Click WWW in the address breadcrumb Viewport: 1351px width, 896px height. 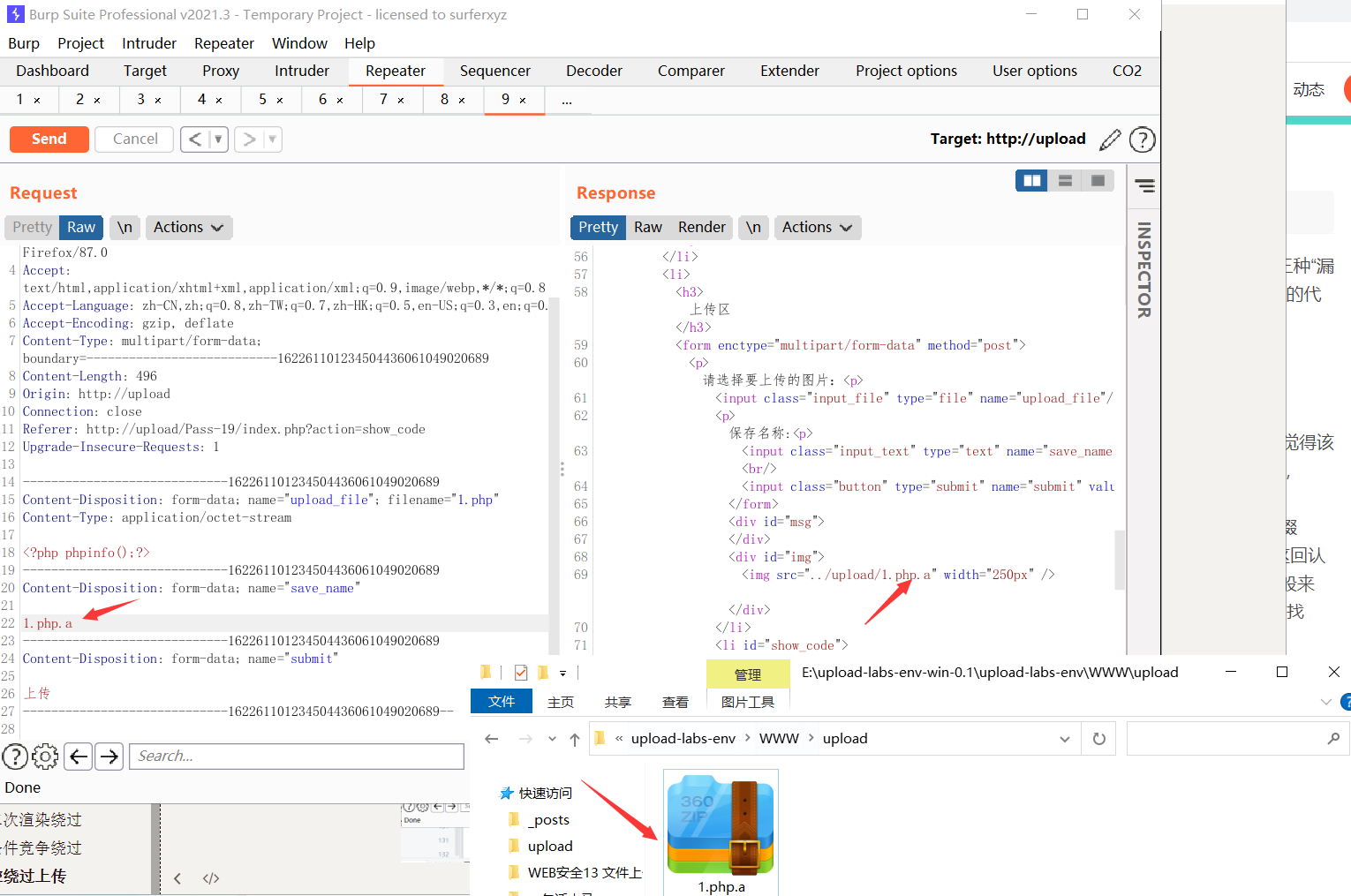779,739
